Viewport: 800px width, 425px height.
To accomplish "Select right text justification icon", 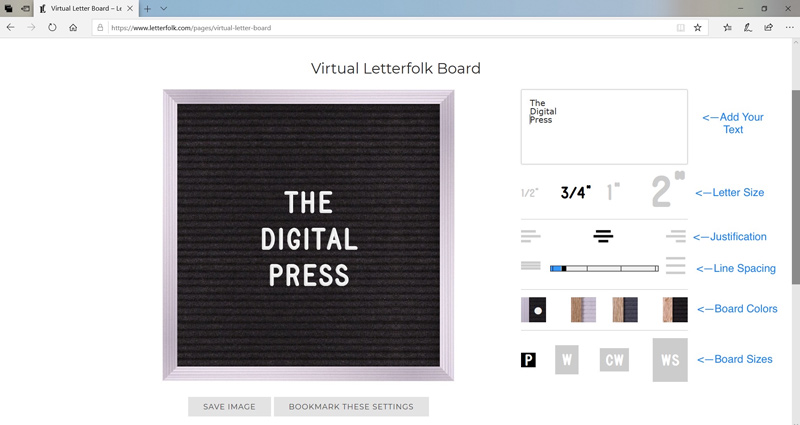I will tap(676, 236).
